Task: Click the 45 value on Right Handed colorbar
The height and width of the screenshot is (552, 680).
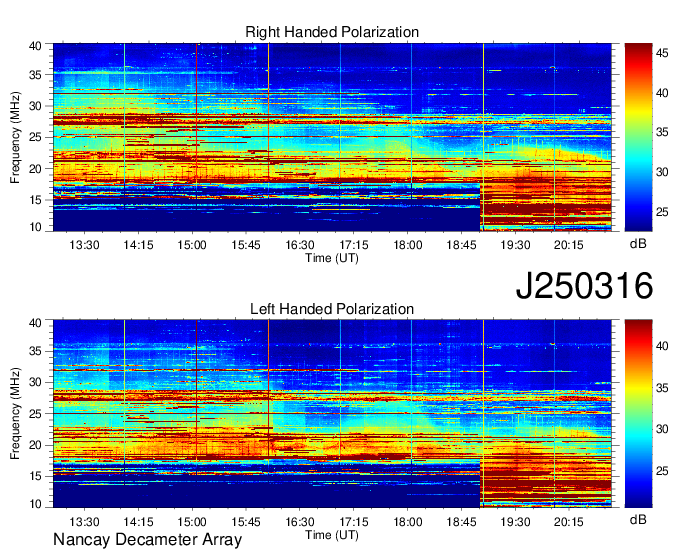Action: click(662, 53)
